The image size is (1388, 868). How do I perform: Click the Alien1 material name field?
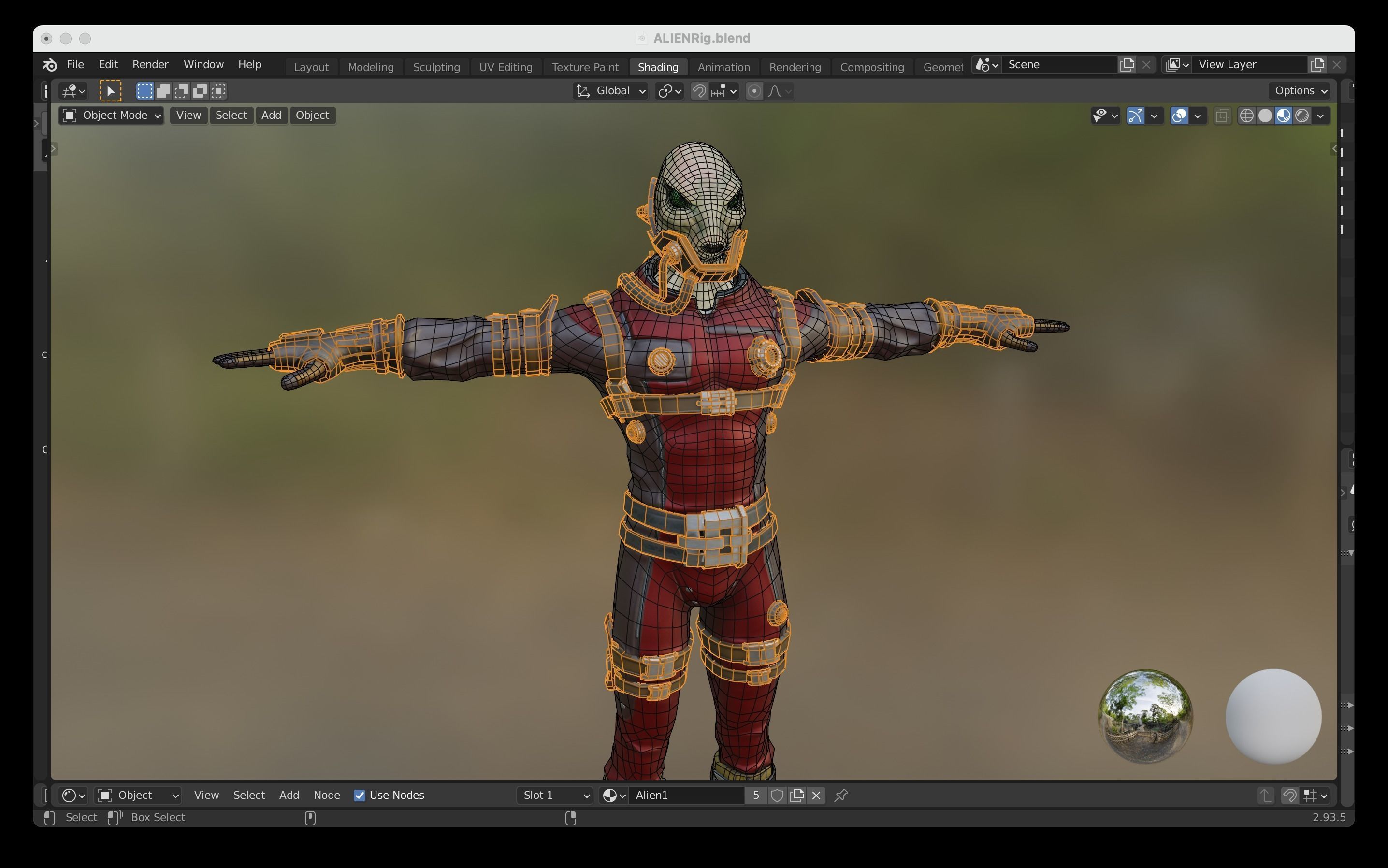[x=687, y=795]
